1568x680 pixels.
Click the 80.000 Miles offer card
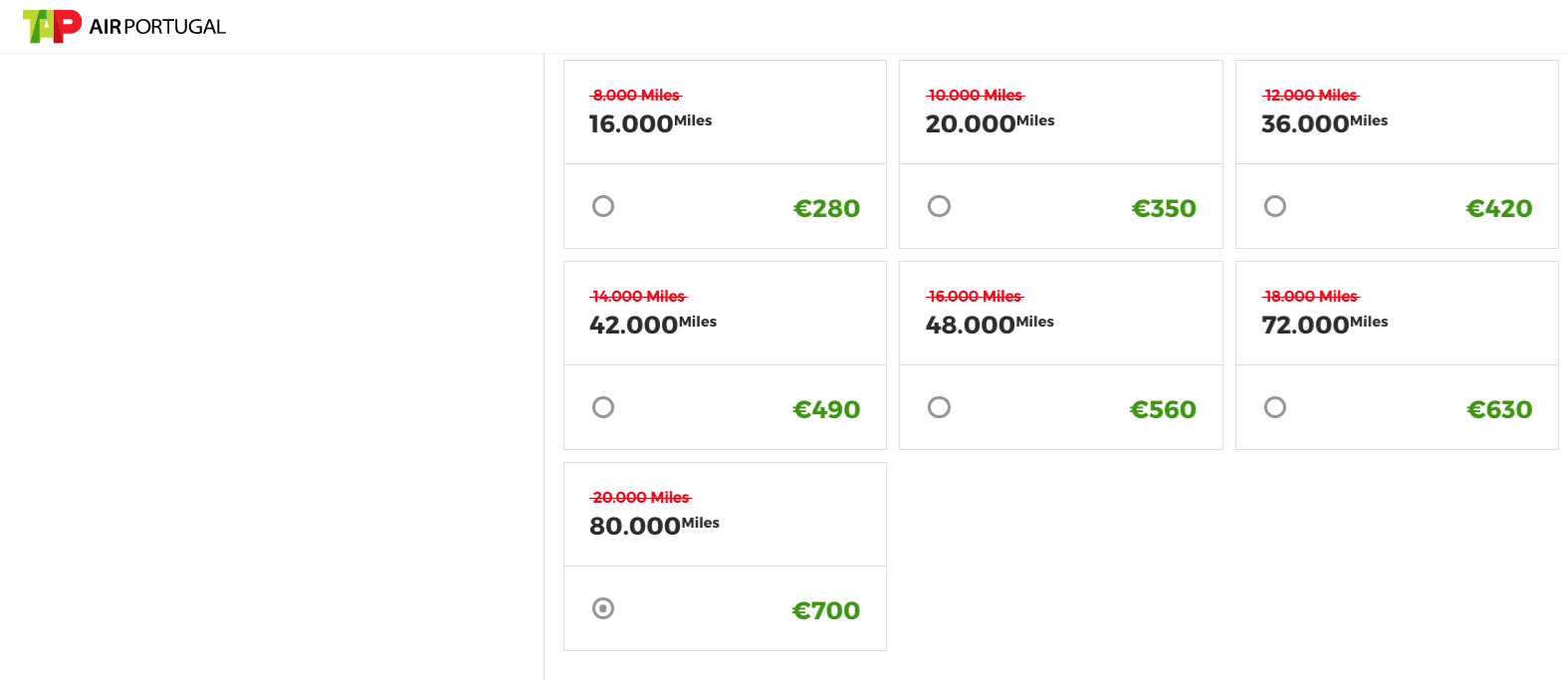pyautogui.click(x=725, y=557)
